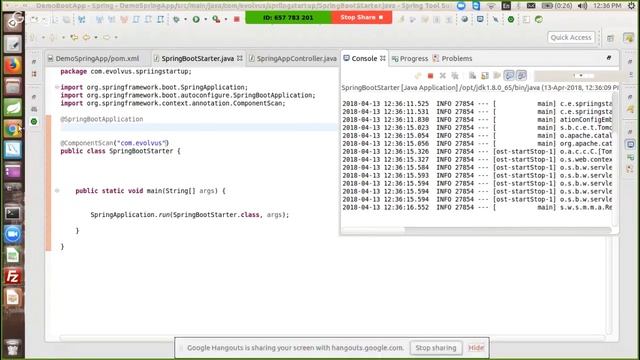Collapse the main method fold marker
This screenshot has width=640, height=360.
57,191
